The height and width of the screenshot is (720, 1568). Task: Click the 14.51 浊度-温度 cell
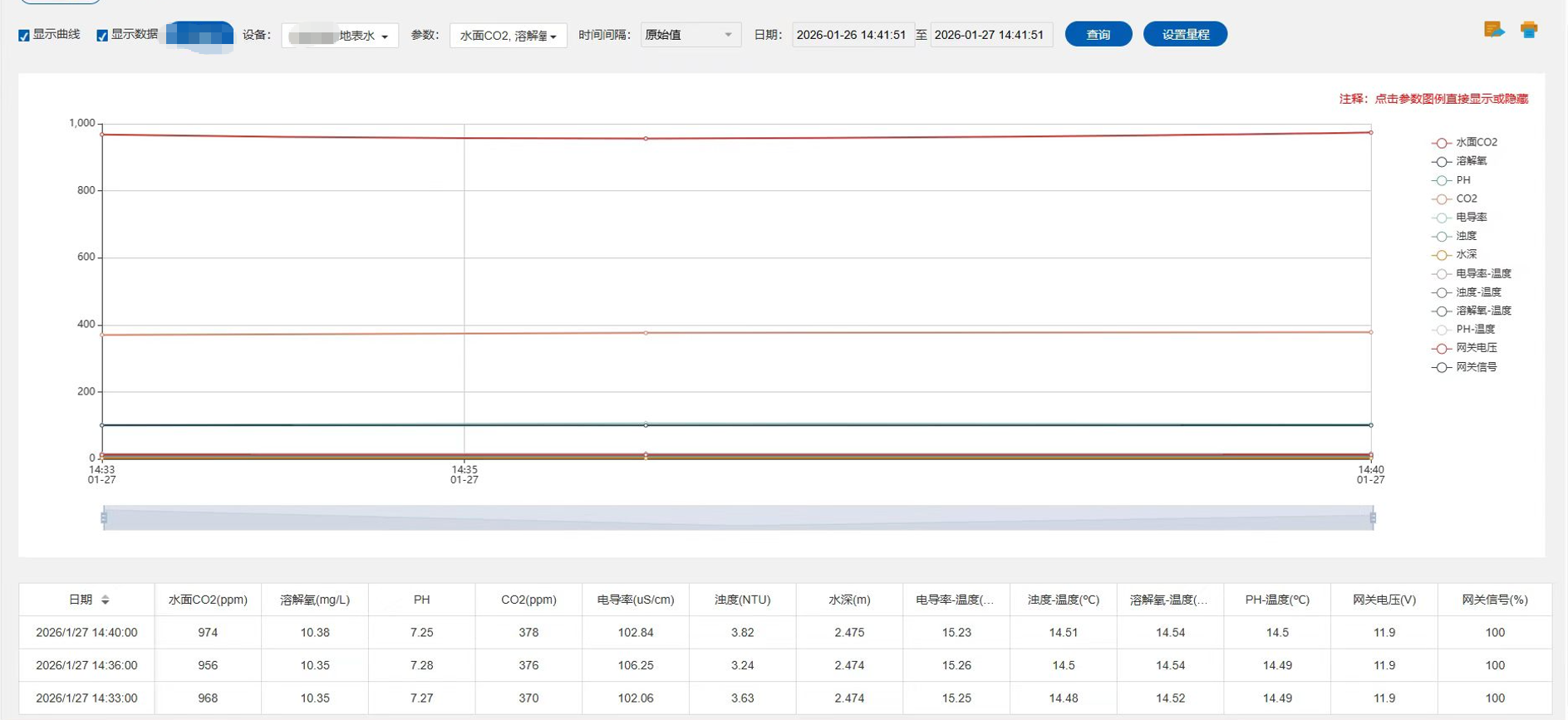point(1064,633)
